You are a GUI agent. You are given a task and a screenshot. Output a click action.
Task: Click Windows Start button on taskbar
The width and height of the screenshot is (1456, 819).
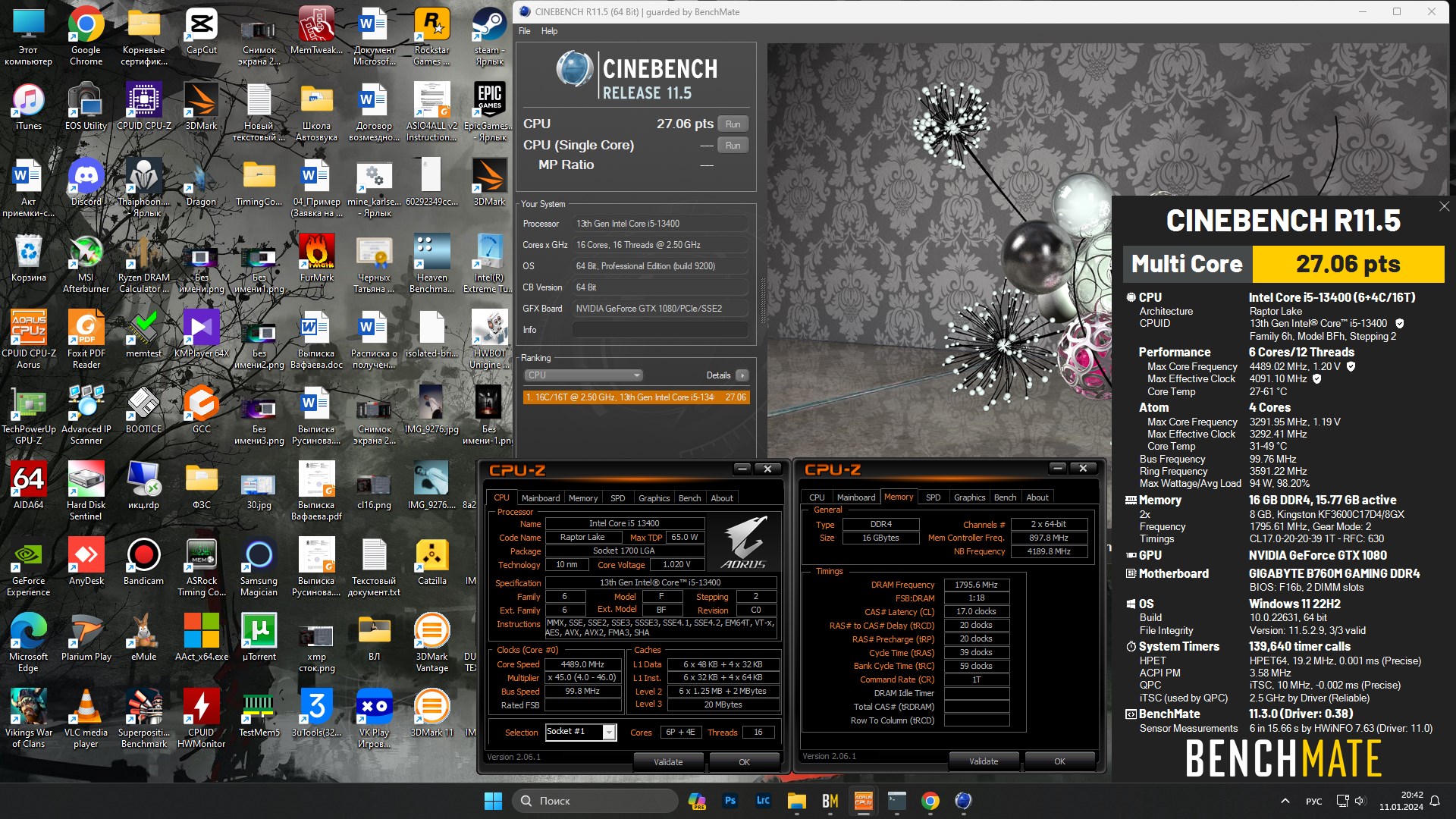493,801
